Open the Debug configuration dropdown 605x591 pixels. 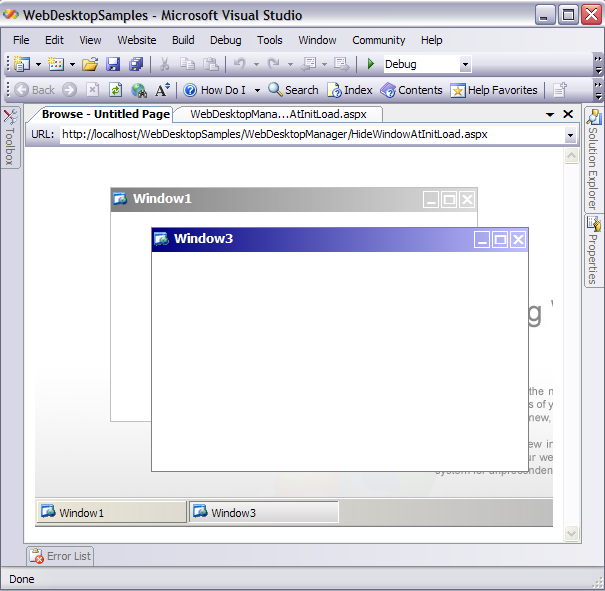click(465, 64)
